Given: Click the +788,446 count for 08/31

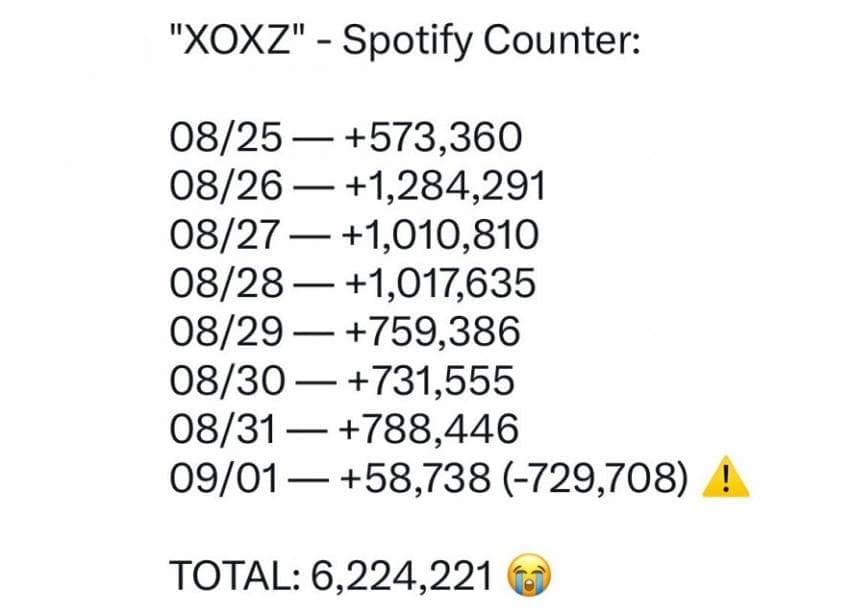Looking at the screenshot, I should (429, 429).
